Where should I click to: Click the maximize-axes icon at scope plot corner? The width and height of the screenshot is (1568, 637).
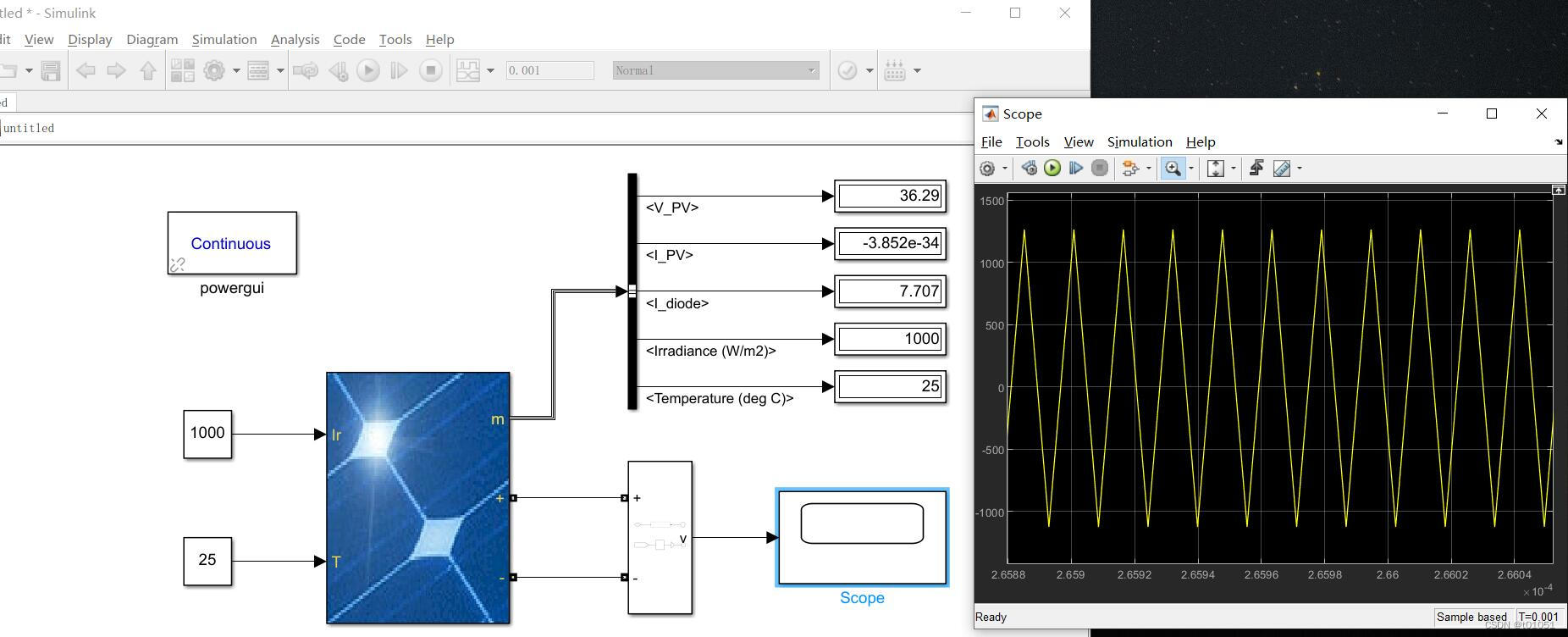tap(1559, 191)
